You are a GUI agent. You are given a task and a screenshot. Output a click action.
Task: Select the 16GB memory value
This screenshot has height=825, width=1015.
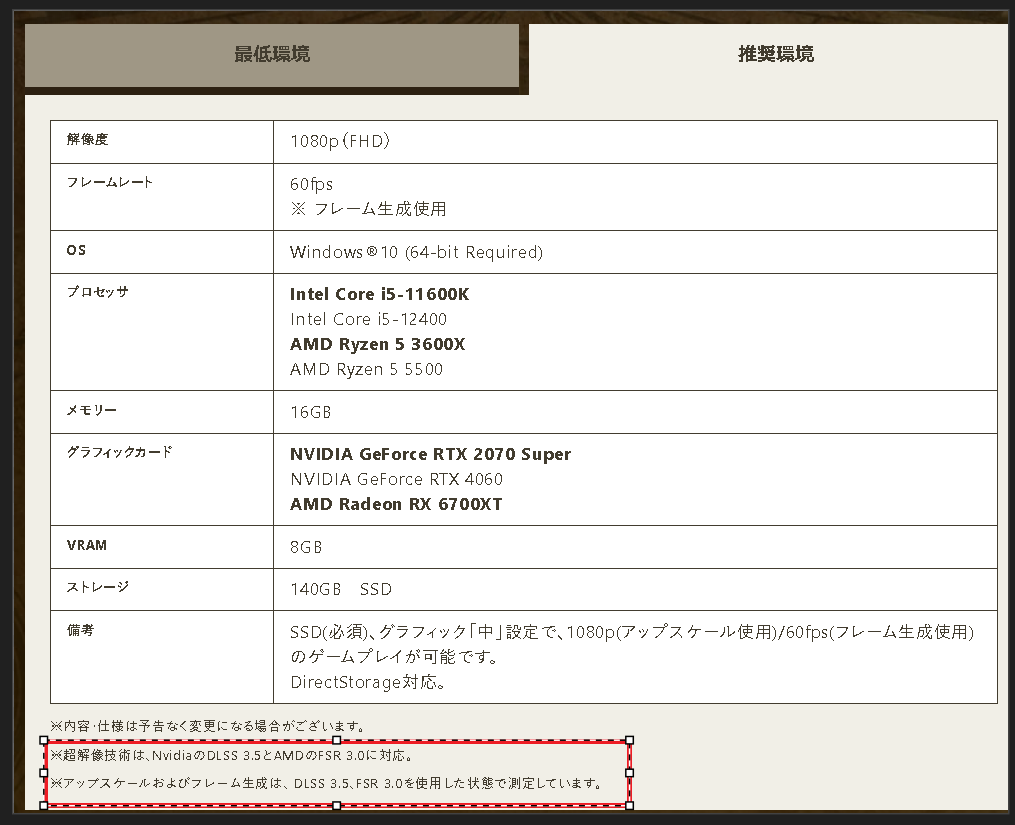[x=311, y=412]
